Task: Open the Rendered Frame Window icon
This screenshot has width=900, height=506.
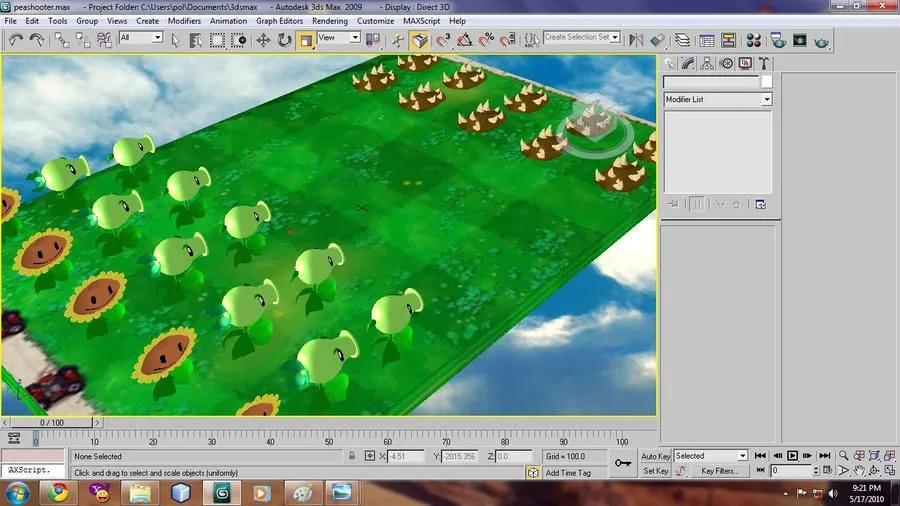Action: [x=800, y=40]
